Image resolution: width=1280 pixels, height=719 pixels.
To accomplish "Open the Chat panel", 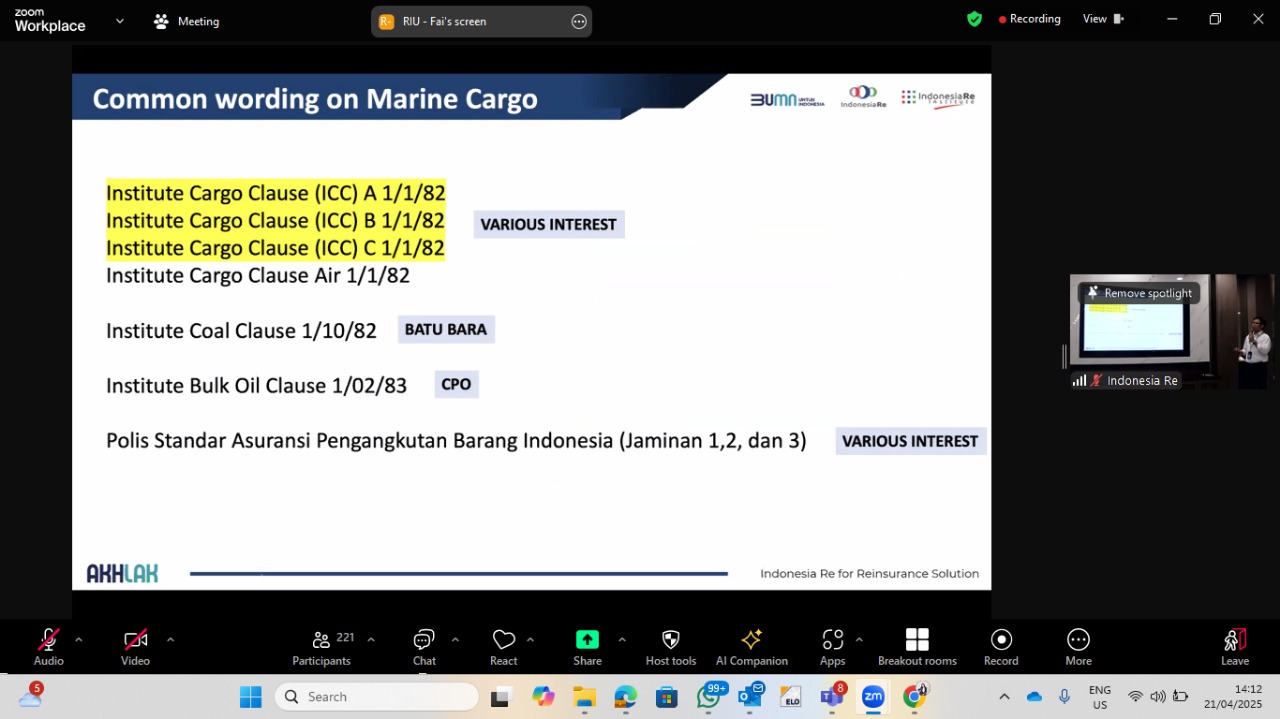I will coord(424,647).
